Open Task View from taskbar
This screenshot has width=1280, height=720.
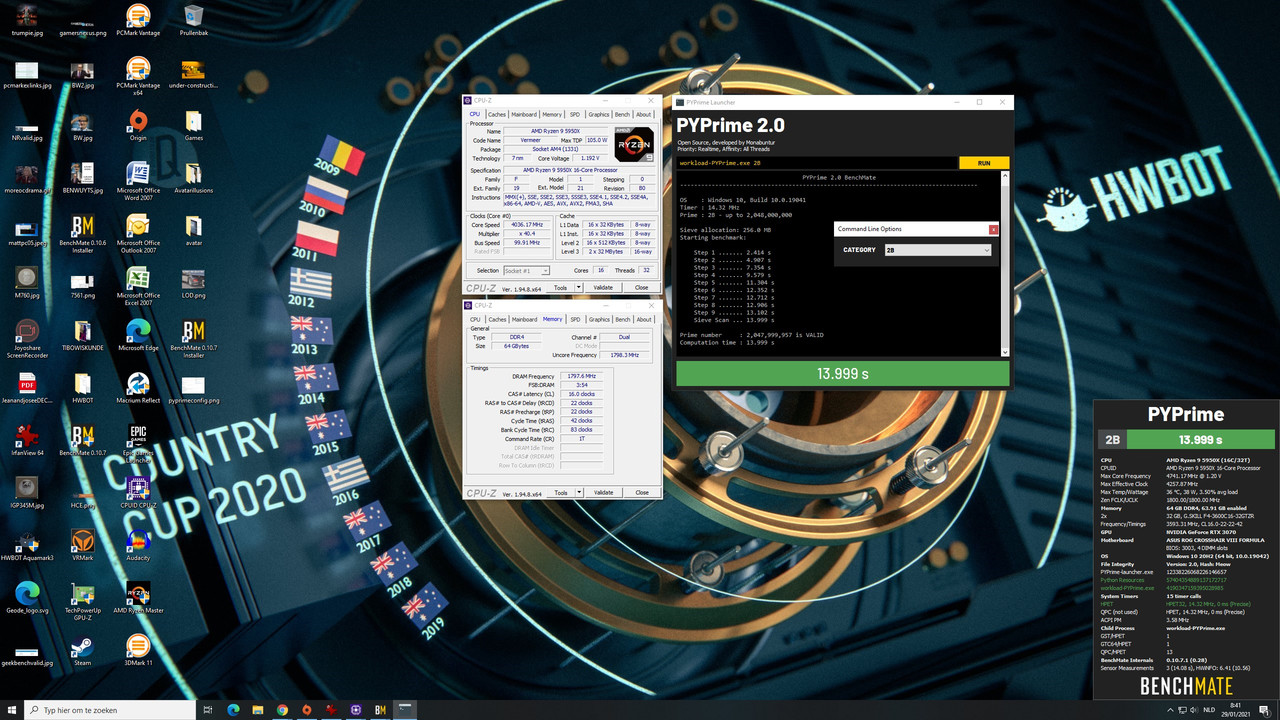click(x=208, y=710)
